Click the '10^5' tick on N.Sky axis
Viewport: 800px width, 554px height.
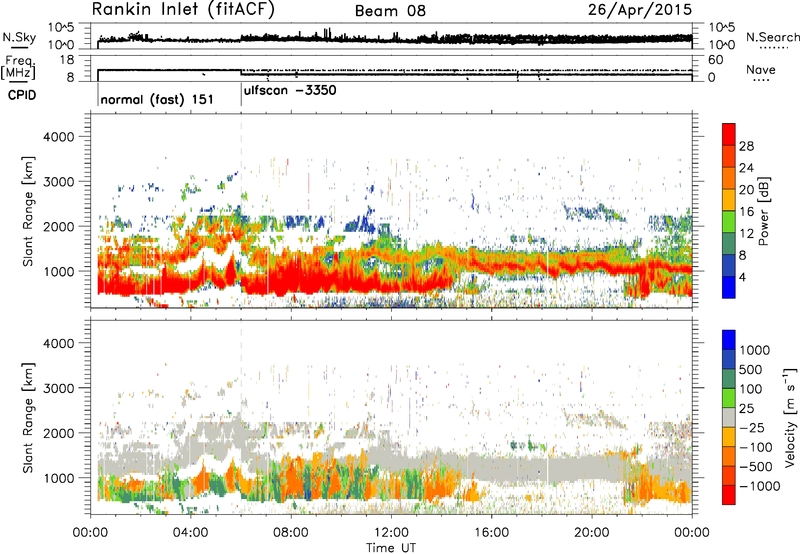pos(61,27)
